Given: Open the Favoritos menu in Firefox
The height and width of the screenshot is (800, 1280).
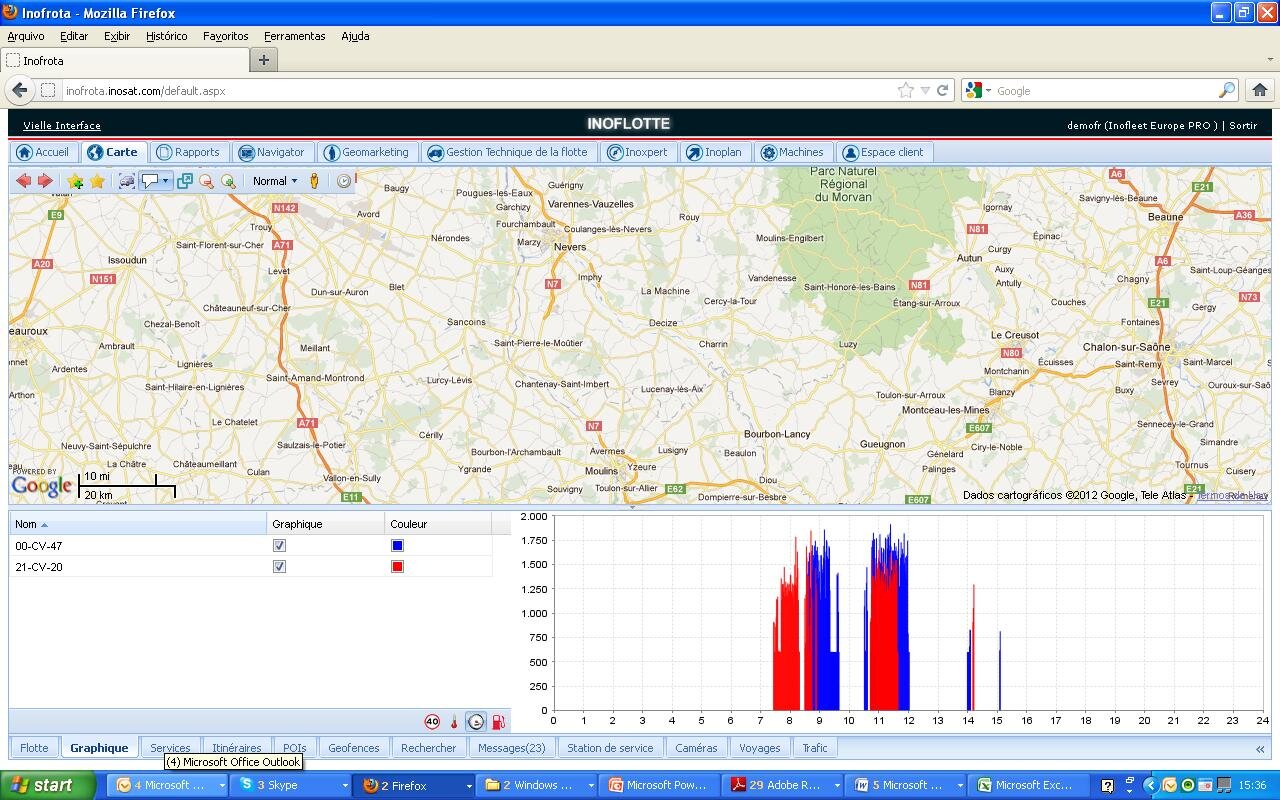Looking at the screenshot, I should (226, 36).
